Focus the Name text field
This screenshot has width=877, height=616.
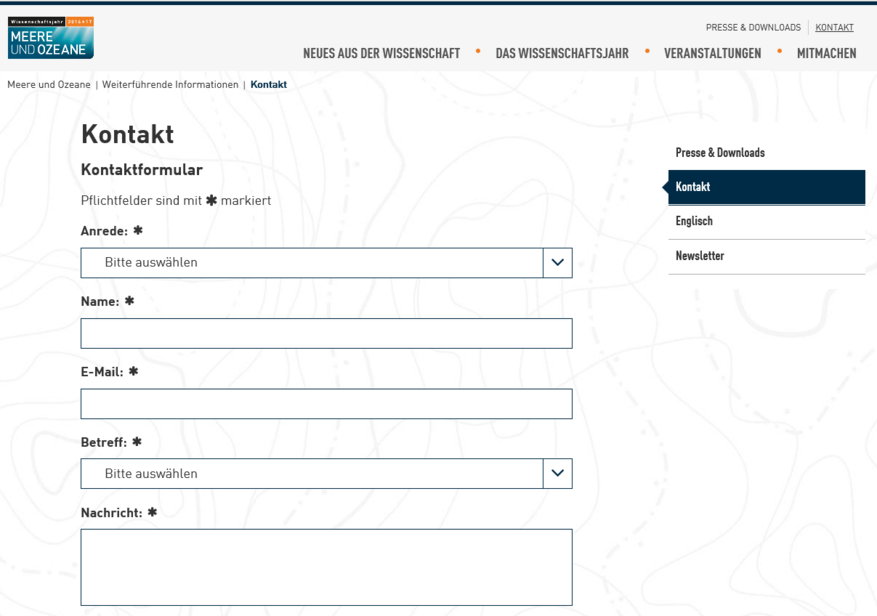point(326,334)
